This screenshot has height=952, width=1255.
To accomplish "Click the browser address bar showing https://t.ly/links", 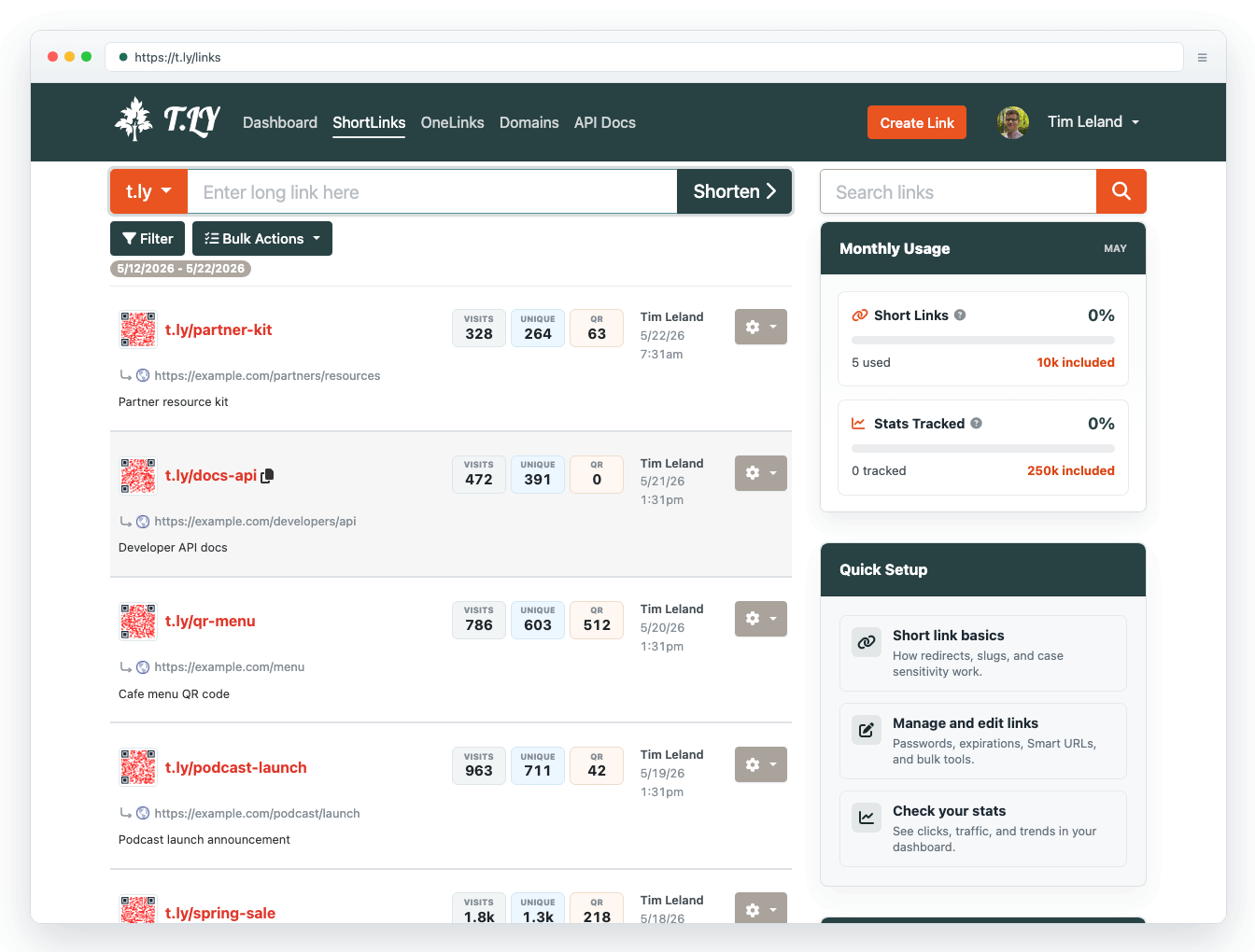I will [644, 57].
